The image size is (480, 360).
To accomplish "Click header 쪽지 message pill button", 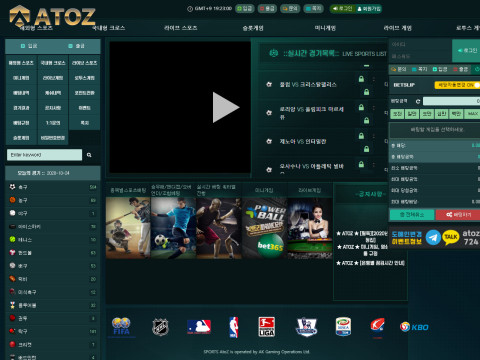I will point(313,9).
